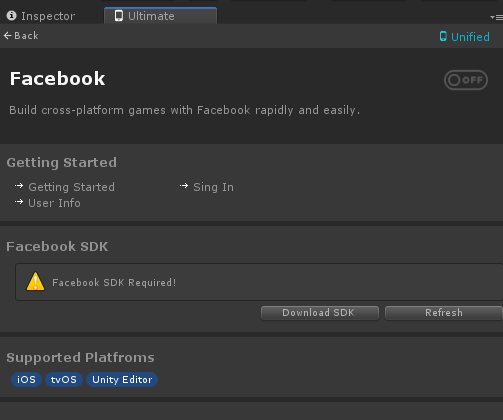
Task: Click the "Facebook SDK Required!" message
Action: (x=114, y=282)
